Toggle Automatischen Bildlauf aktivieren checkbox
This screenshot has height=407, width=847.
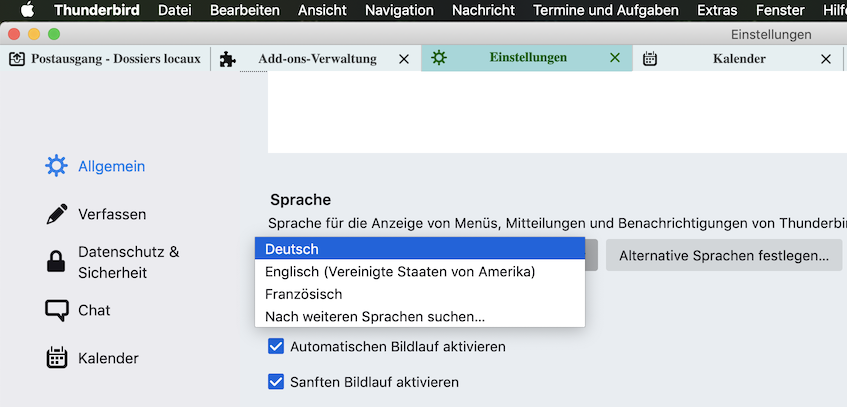[x=276, y=347]
